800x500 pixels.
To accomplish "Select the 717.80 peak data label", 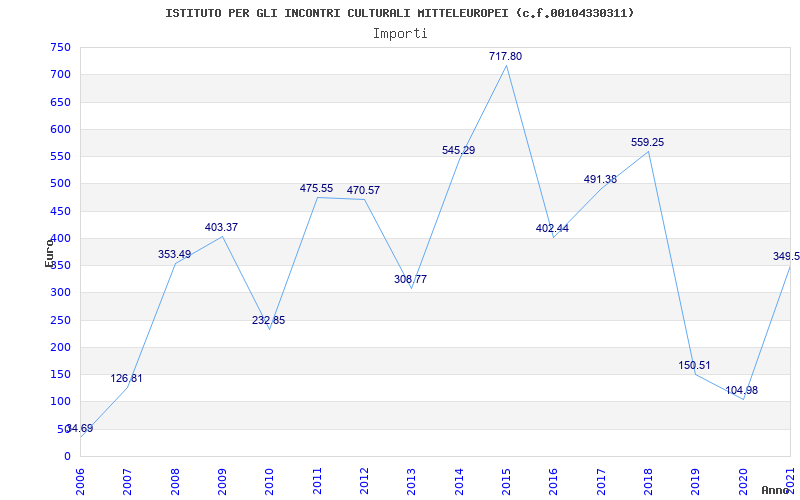I will pos(506,57).
